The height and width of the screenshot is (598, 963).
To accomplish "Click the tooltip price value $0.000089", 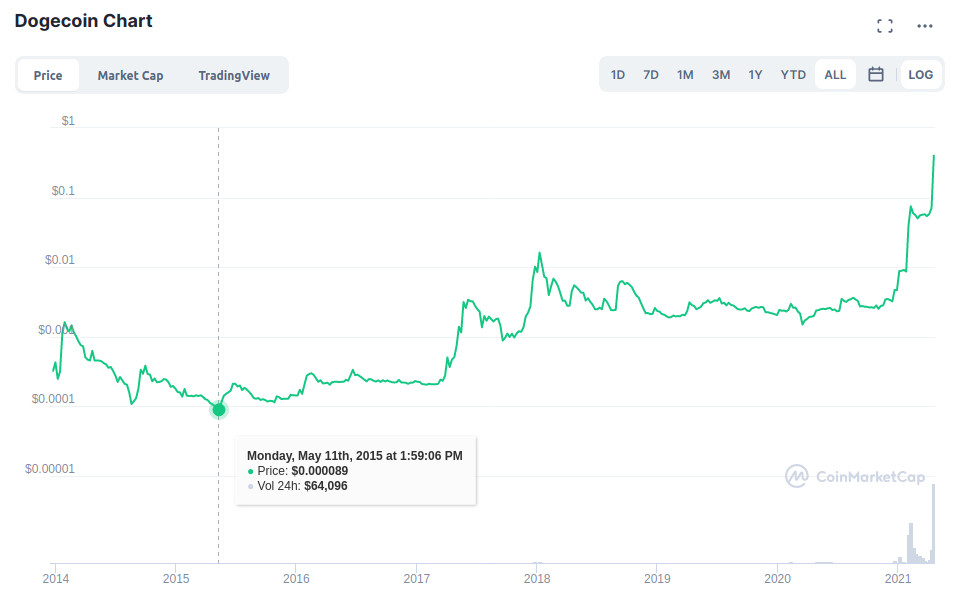I will (319, 471).
